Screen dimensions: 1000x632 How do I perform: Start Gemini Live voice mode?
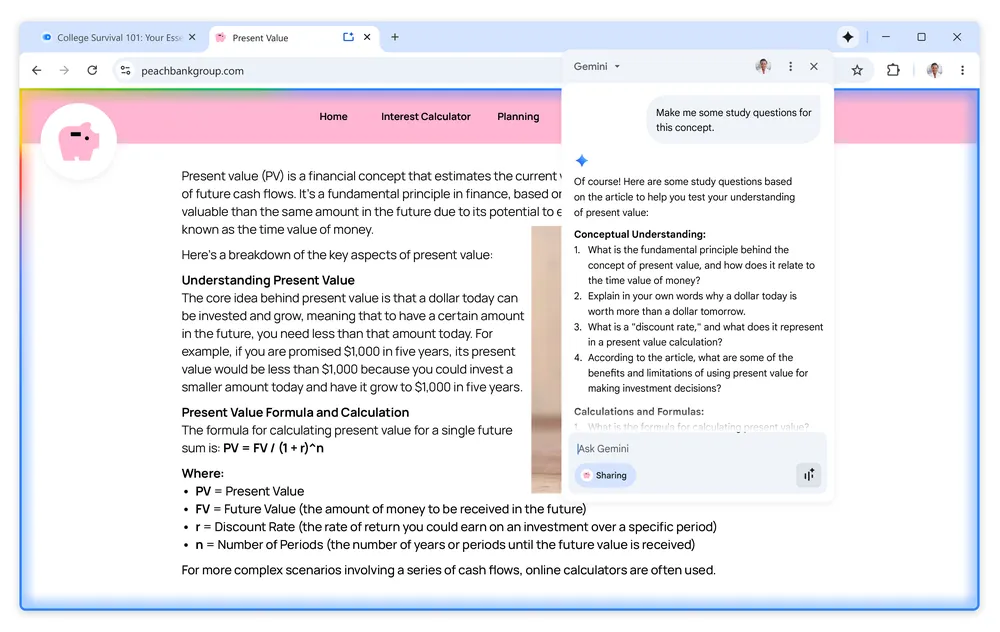[x=808, y=475]
